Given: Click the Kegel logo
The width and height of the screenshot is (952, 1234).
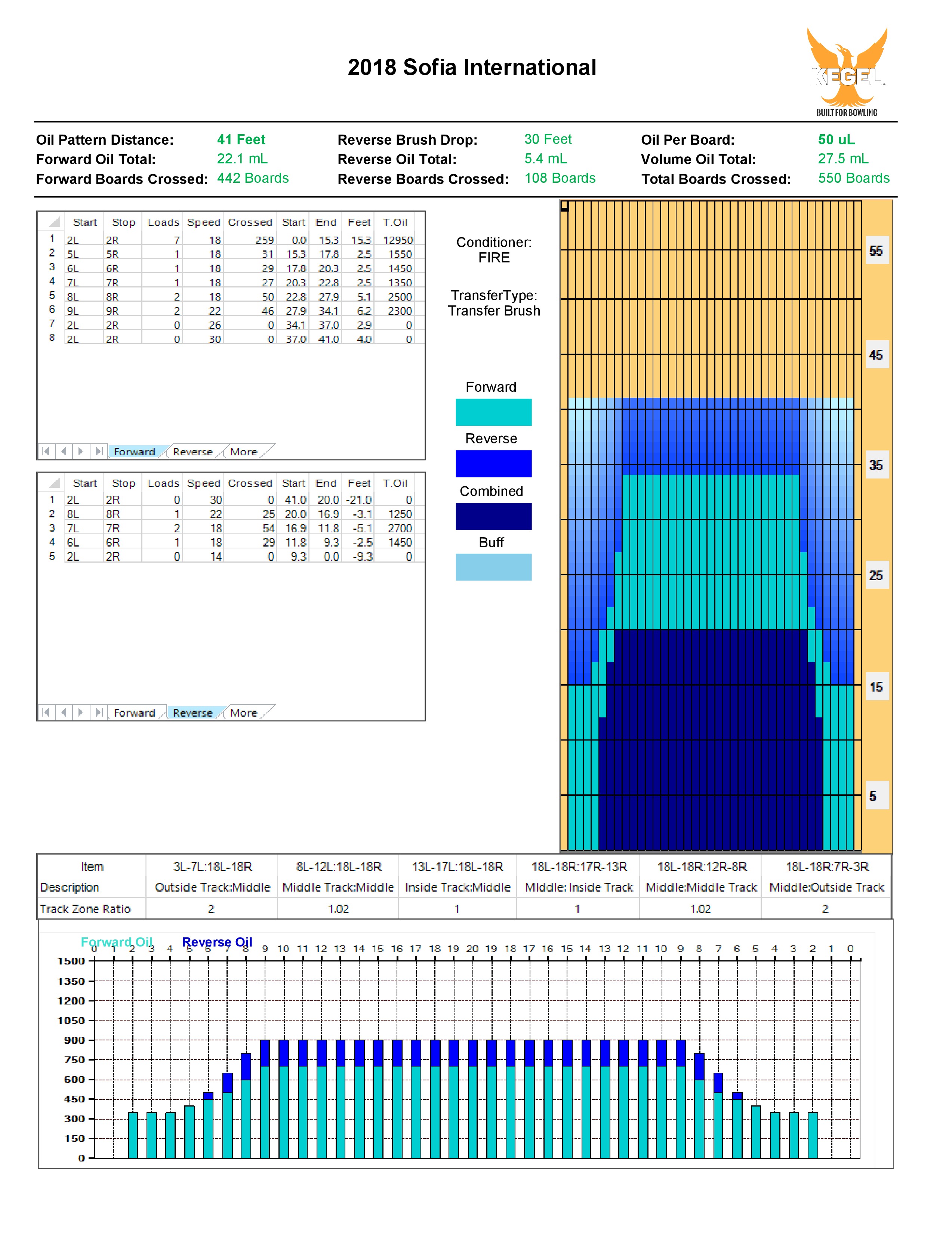Looking at the screenshot, I should click(847, 72).
